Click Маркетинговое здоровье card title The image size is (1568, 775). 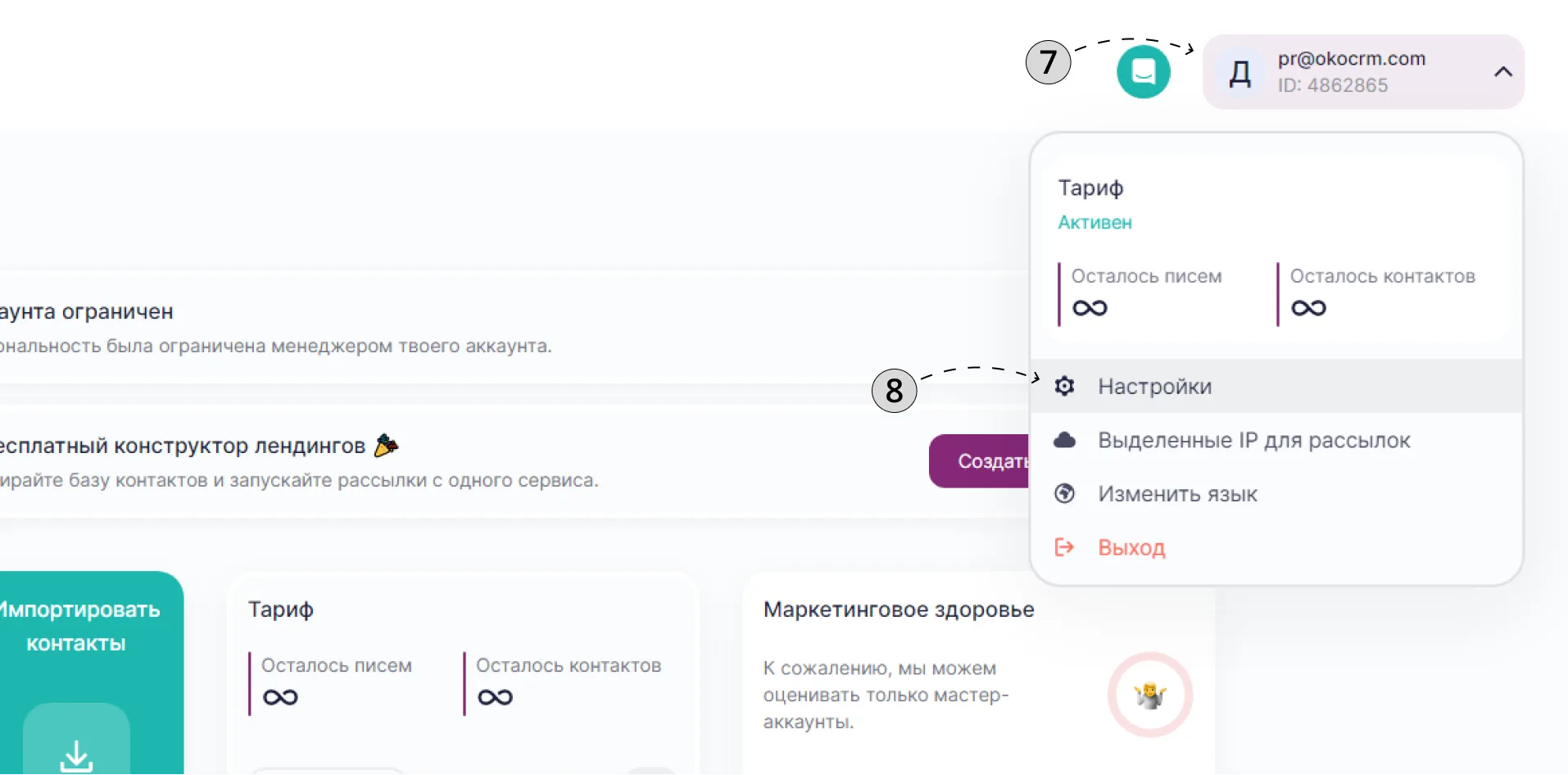pyautogui.click(x=899, y=610)
